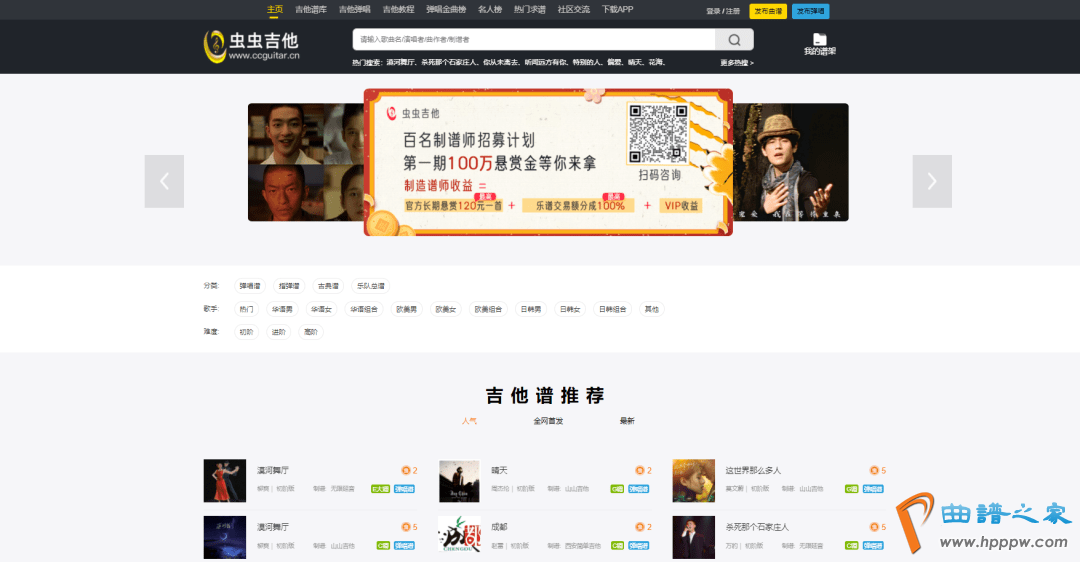Screen dimensions: 1080x562
Task: Focus the song search input field
Action: coord(534,40)
